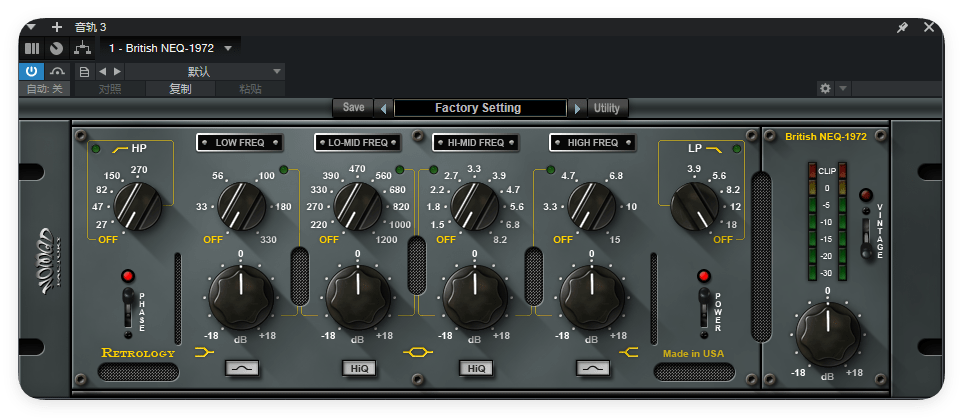Viewport: 963px width, 418px height.
Task: Click the HI-MID FREQ label plate
Action: click(x=476, y=142)
